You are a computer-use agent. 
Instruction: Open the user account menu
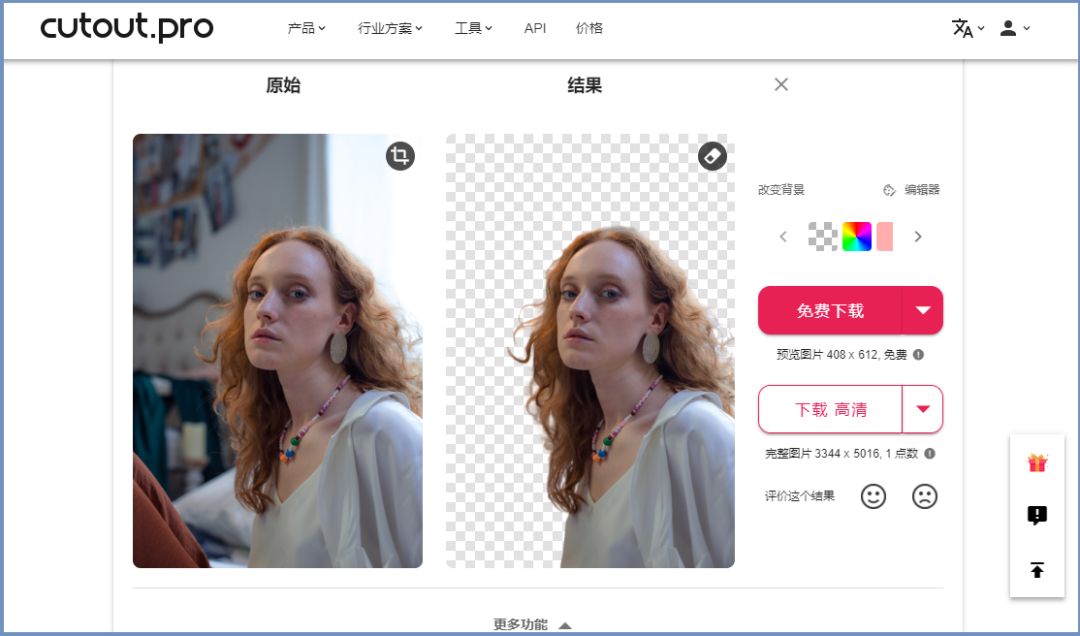(x=1015, y=28)
